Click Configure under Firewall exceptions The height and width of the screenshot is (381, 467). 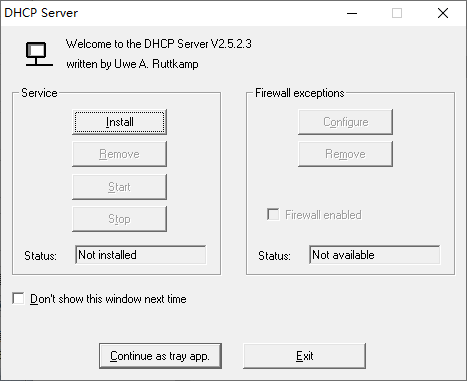(345, 122)
